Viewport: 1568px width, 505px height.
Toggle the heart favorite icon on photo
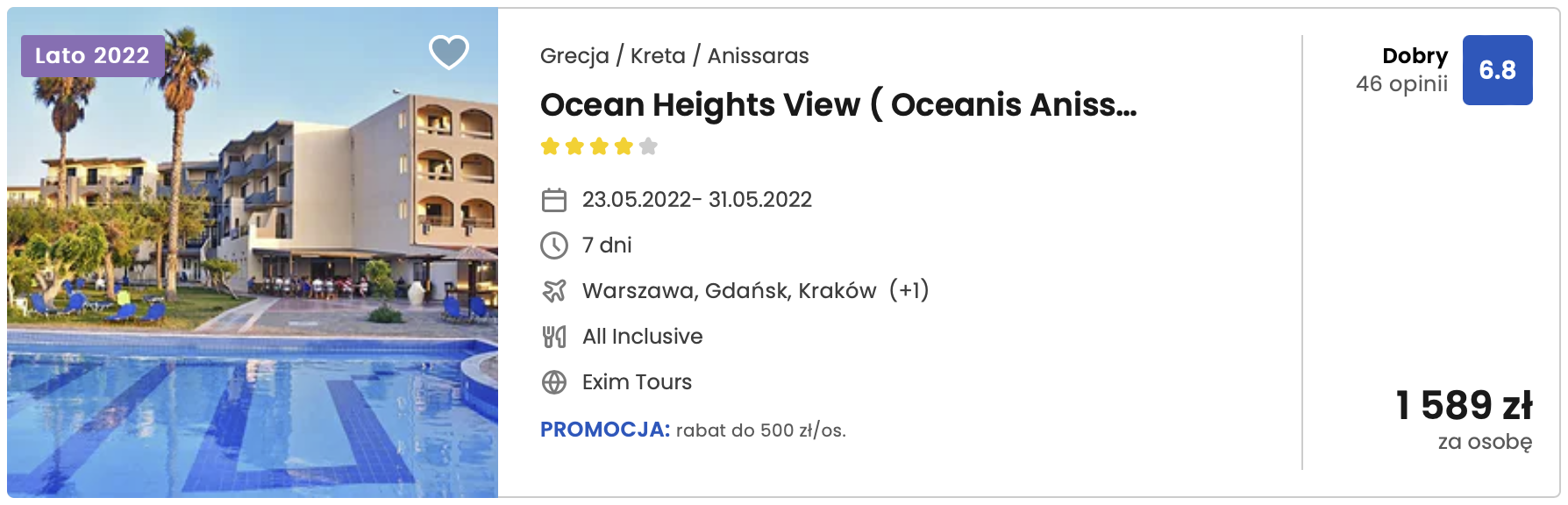click(x=449, y=53)
